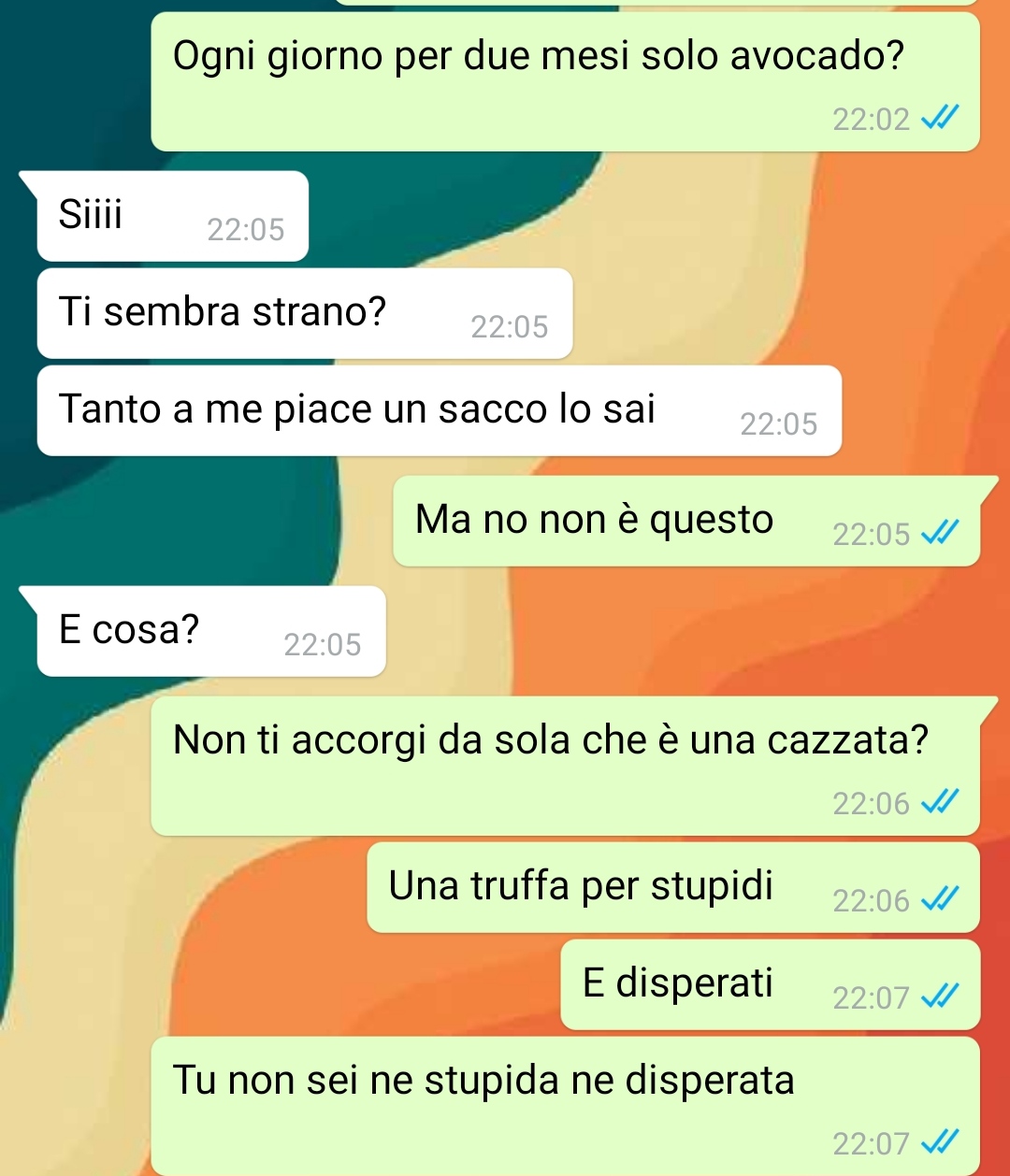Select the 'Siiii' message bubble

(172, 216)
